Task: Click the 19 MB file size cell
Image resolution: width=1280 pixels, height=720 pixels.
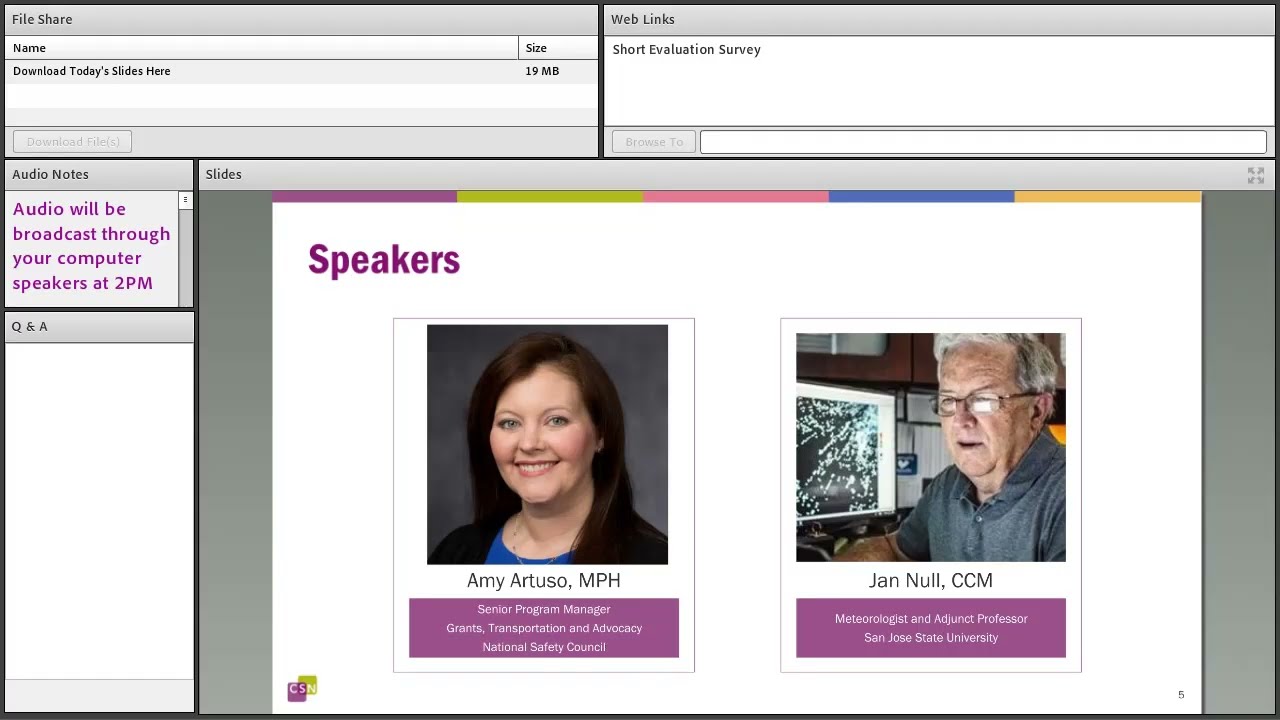Action: click(x=542, y=71)
